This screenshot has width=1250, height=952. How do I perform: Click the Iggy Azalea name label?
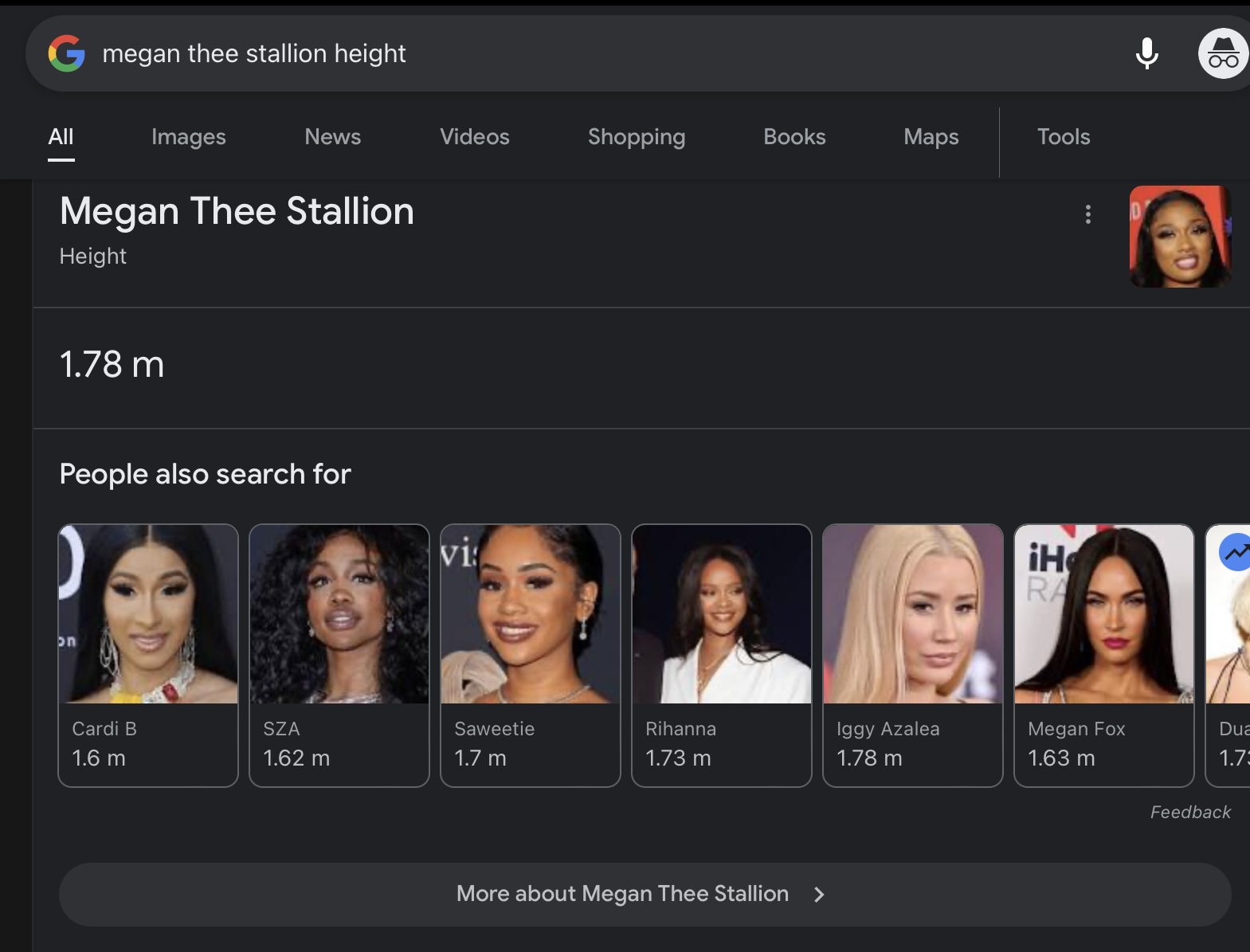888,729
